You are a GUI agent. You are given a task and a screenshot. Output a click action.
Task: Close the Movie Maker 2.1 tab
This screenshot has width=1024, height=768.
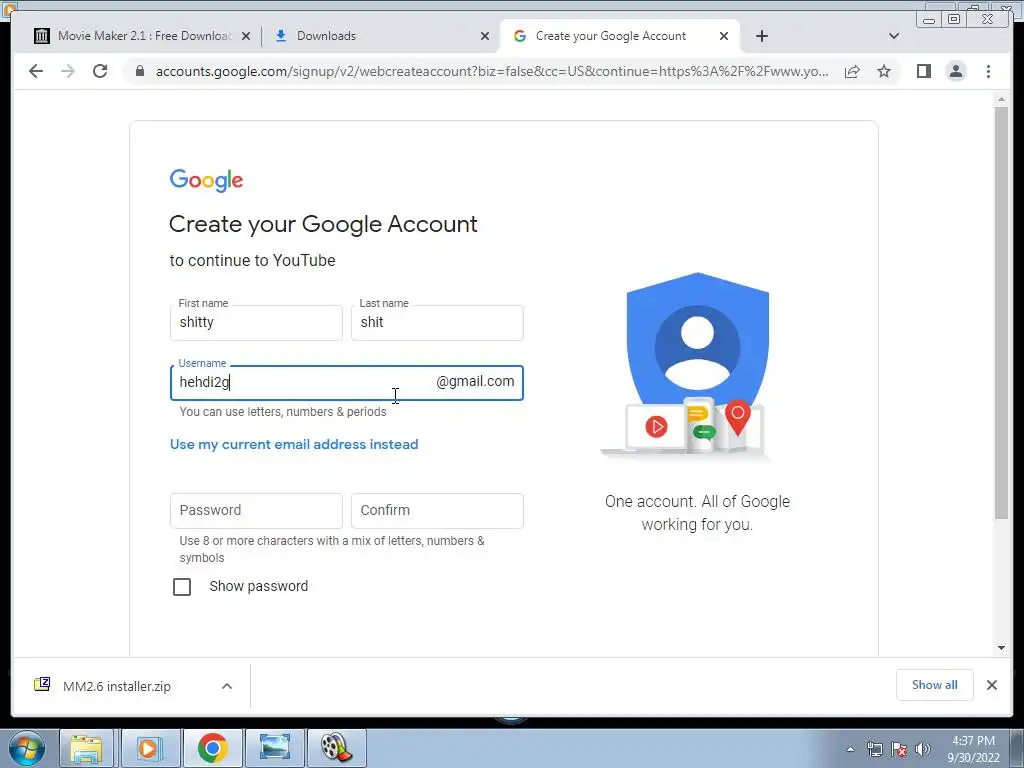[246, 37]
